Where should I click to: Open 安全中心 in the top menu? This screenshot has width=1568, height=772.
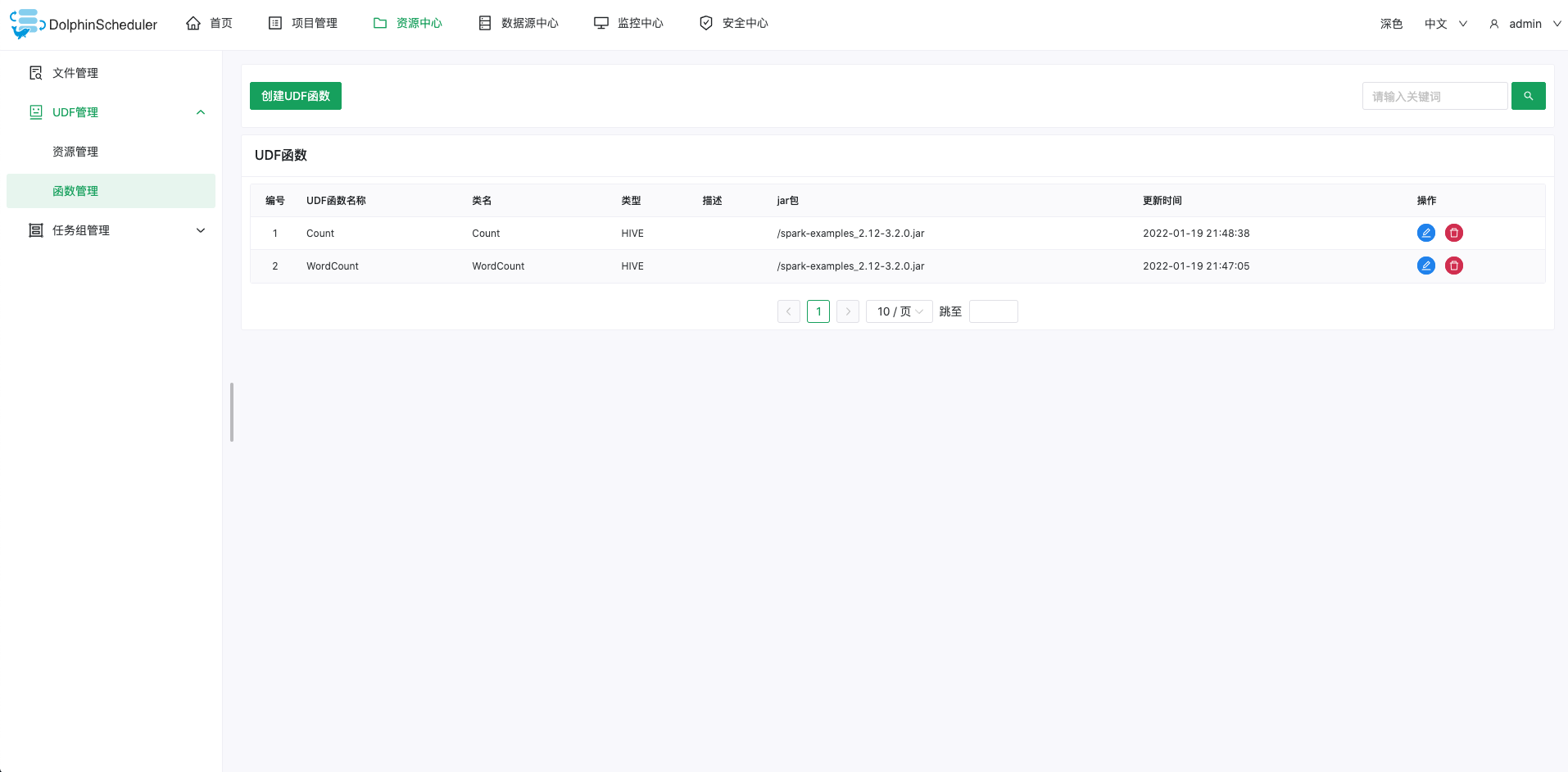pos(734,23)
